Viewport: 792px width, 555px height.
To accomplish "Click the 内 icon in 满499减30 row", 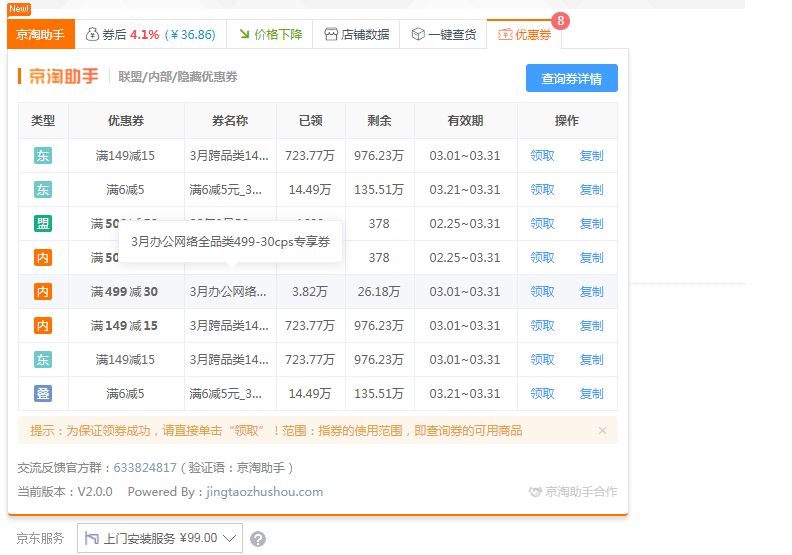I will [43, 291].
